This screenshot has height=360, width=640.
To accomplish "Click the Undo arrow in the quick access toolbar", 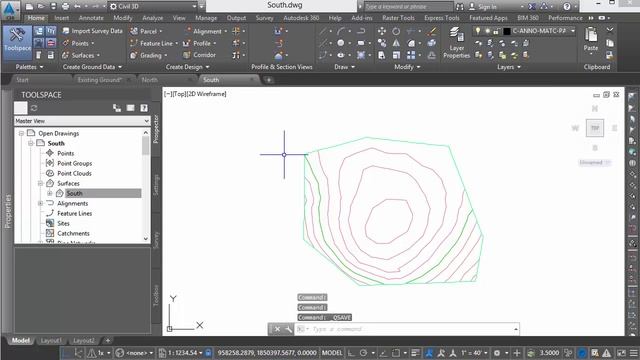I will [x=77, y=7].
